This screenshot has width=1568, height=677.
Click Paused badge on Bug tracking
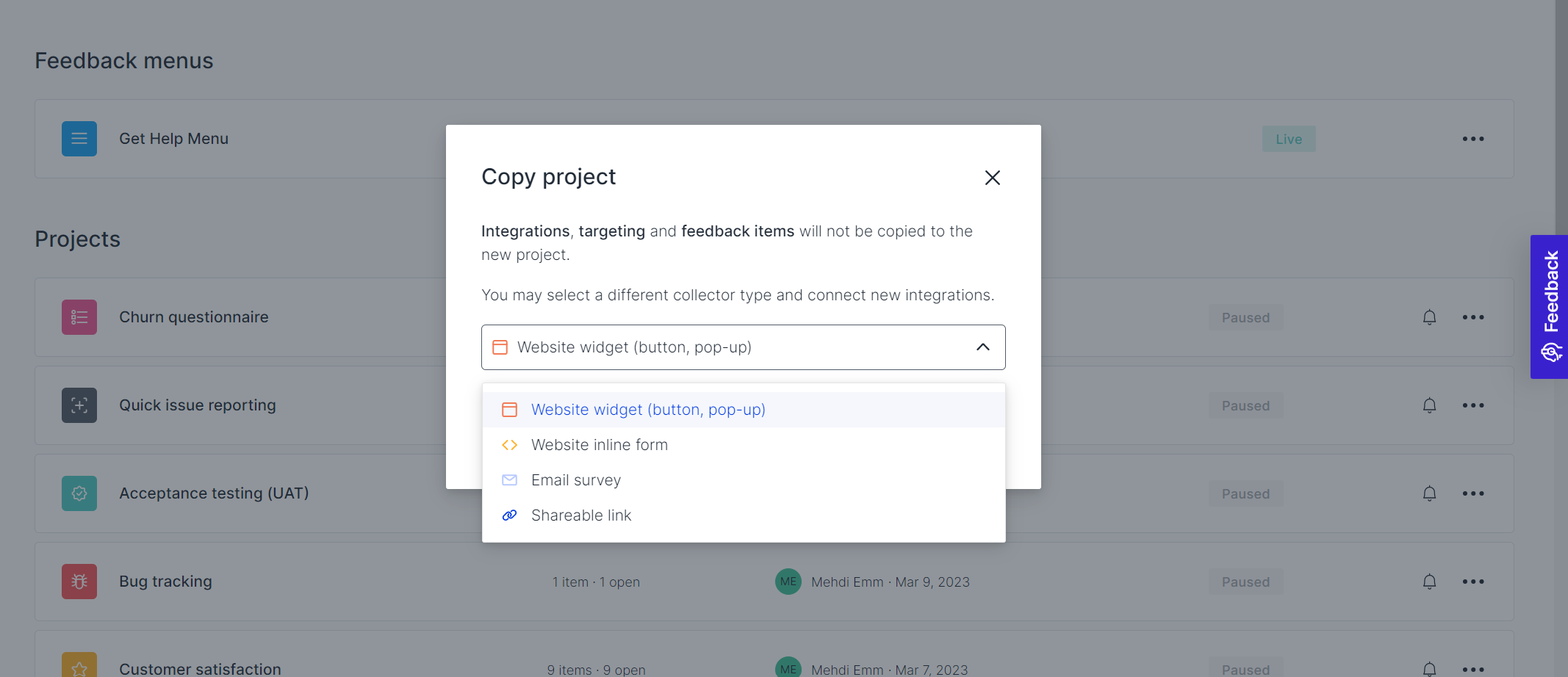click(x=1245, y=582)
